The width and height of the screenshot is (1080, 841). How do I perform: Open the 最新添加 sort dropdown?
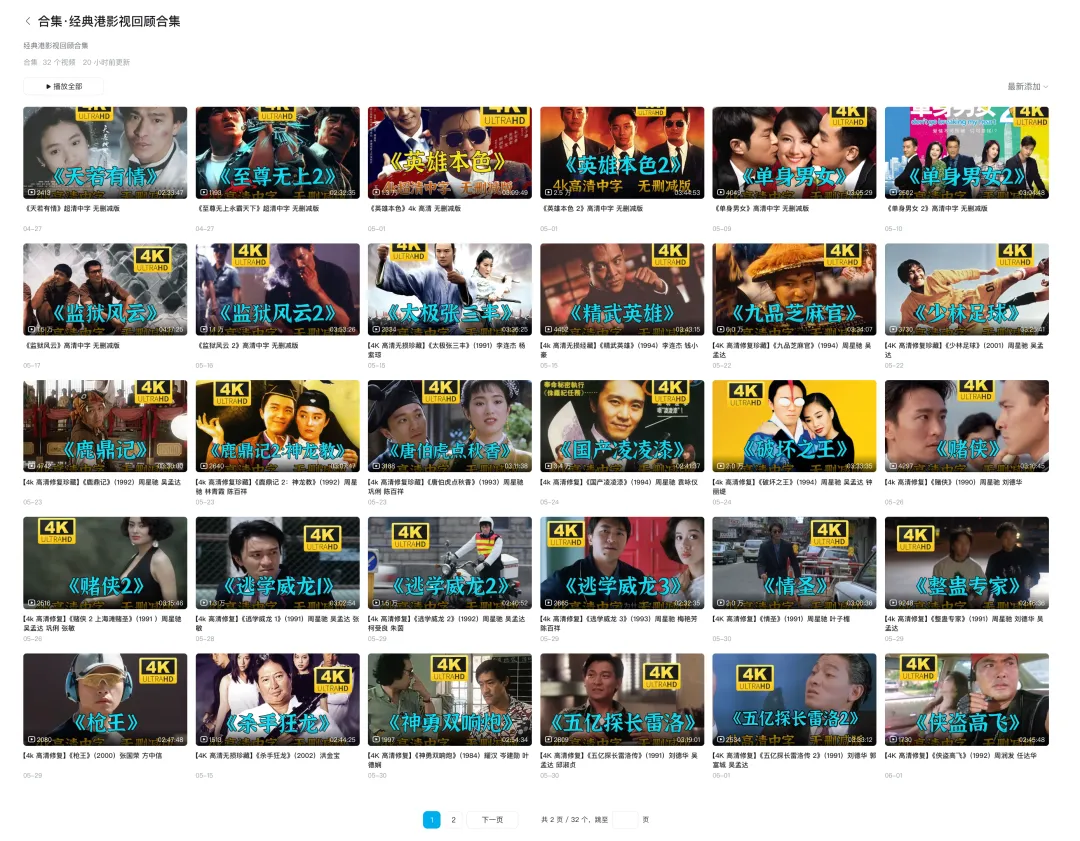pyautogui.click(x=1028, y=87)
